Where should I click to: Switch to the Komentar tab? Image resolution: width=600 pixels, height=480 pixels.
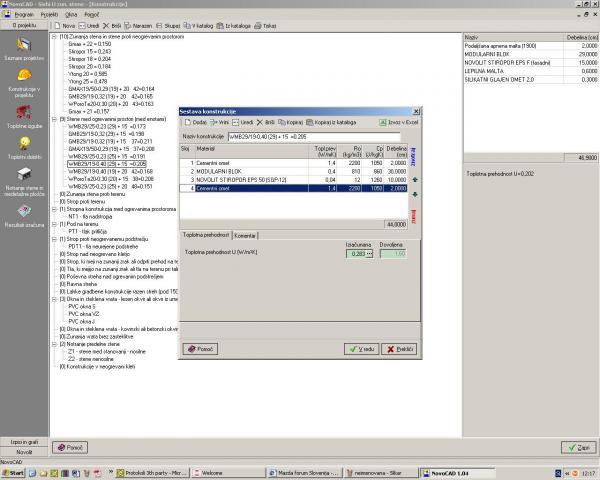click(246, 233)
